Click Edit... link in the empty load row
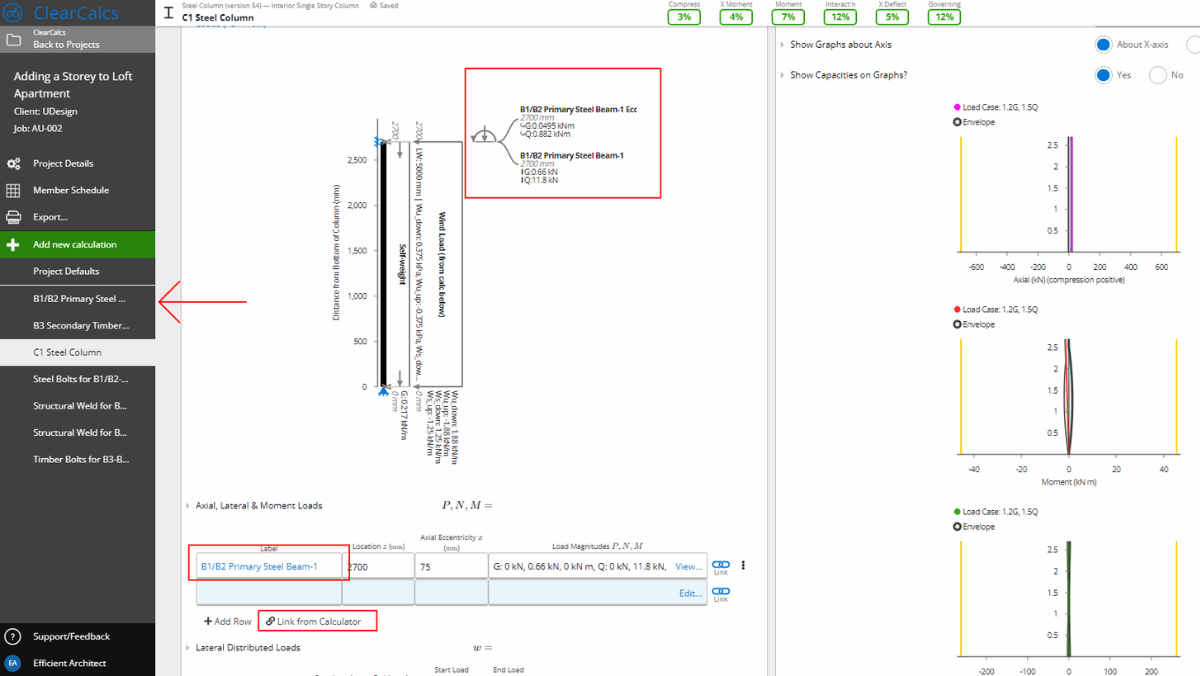 (690, 593)
